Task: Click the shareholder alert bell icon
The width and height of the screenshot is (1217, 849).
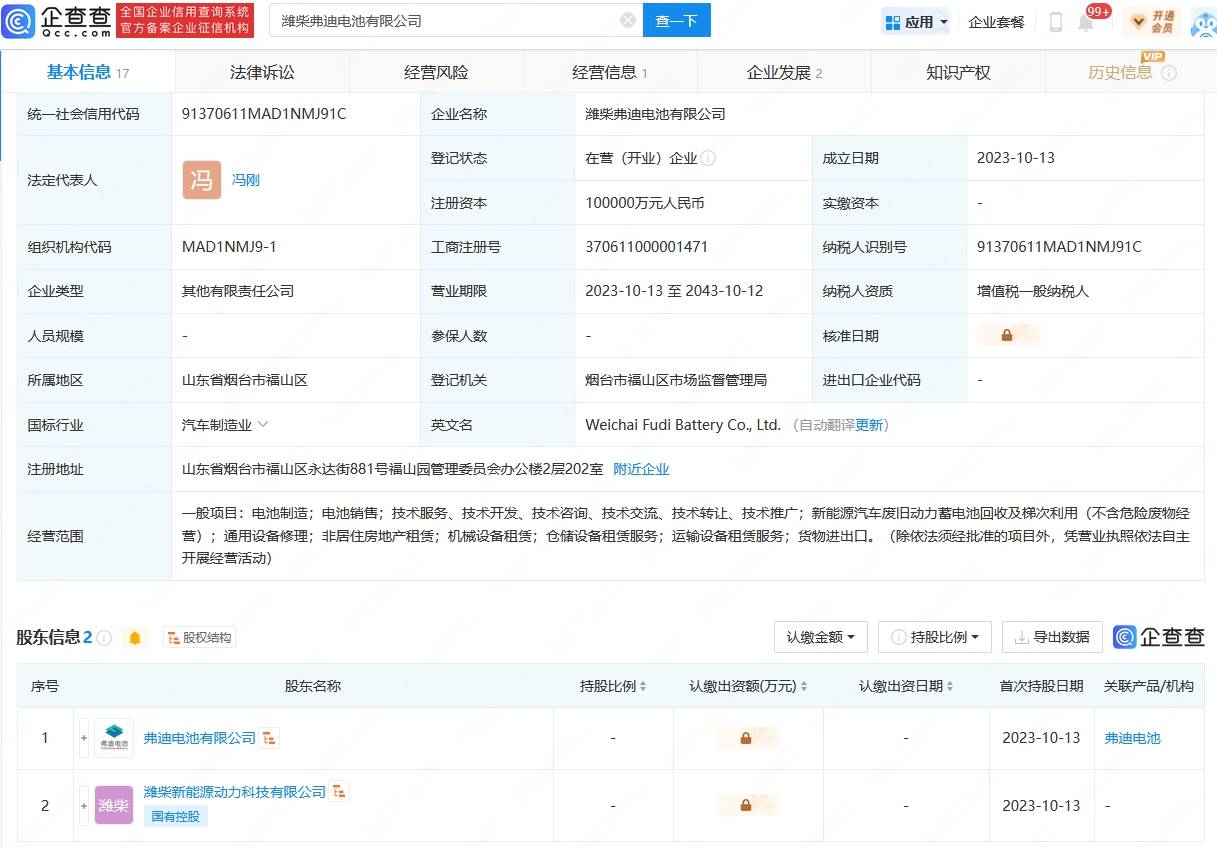Action: 135,638
